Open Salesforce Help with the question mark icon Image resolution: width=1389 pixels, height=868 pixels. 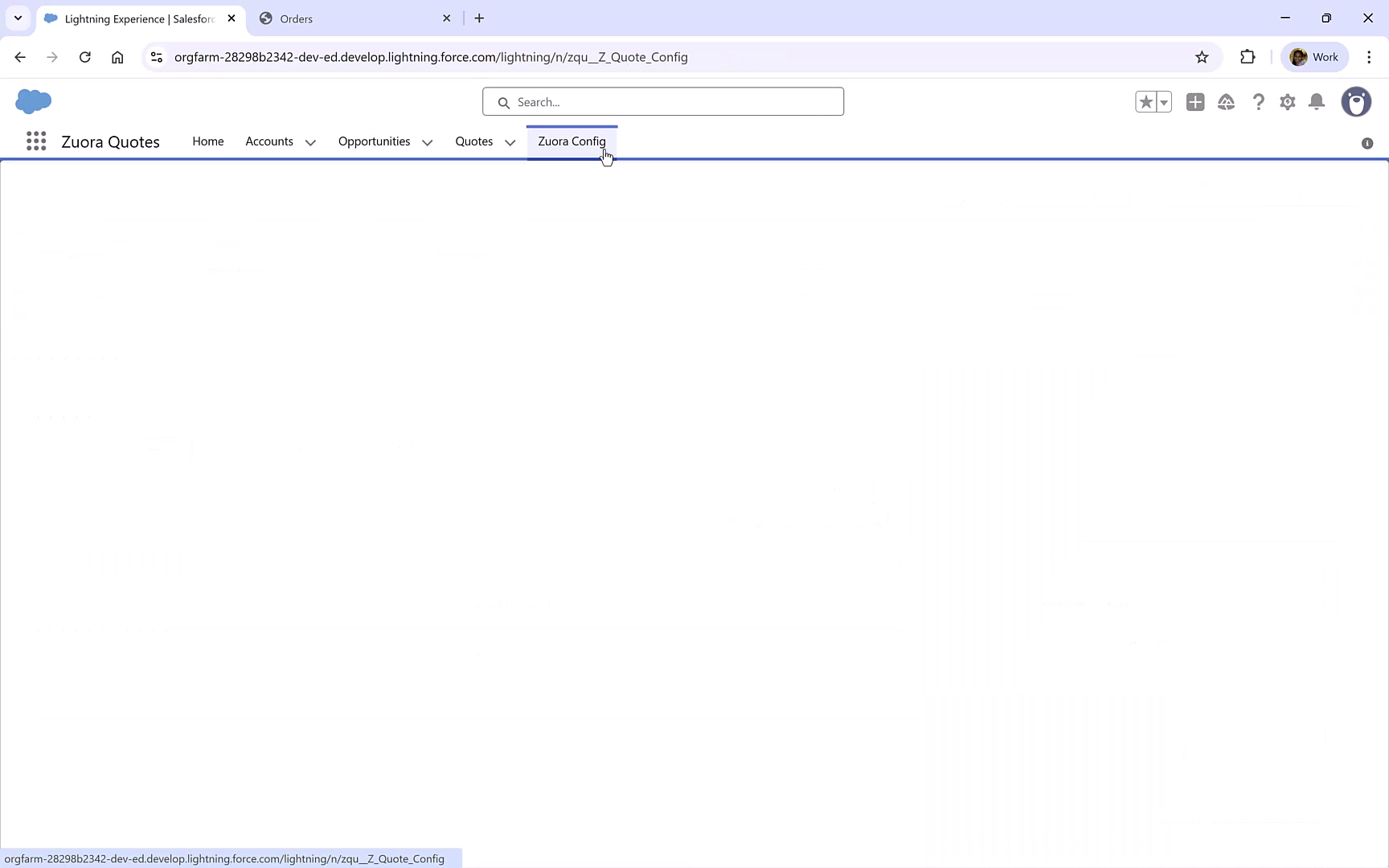point(1258,102)
